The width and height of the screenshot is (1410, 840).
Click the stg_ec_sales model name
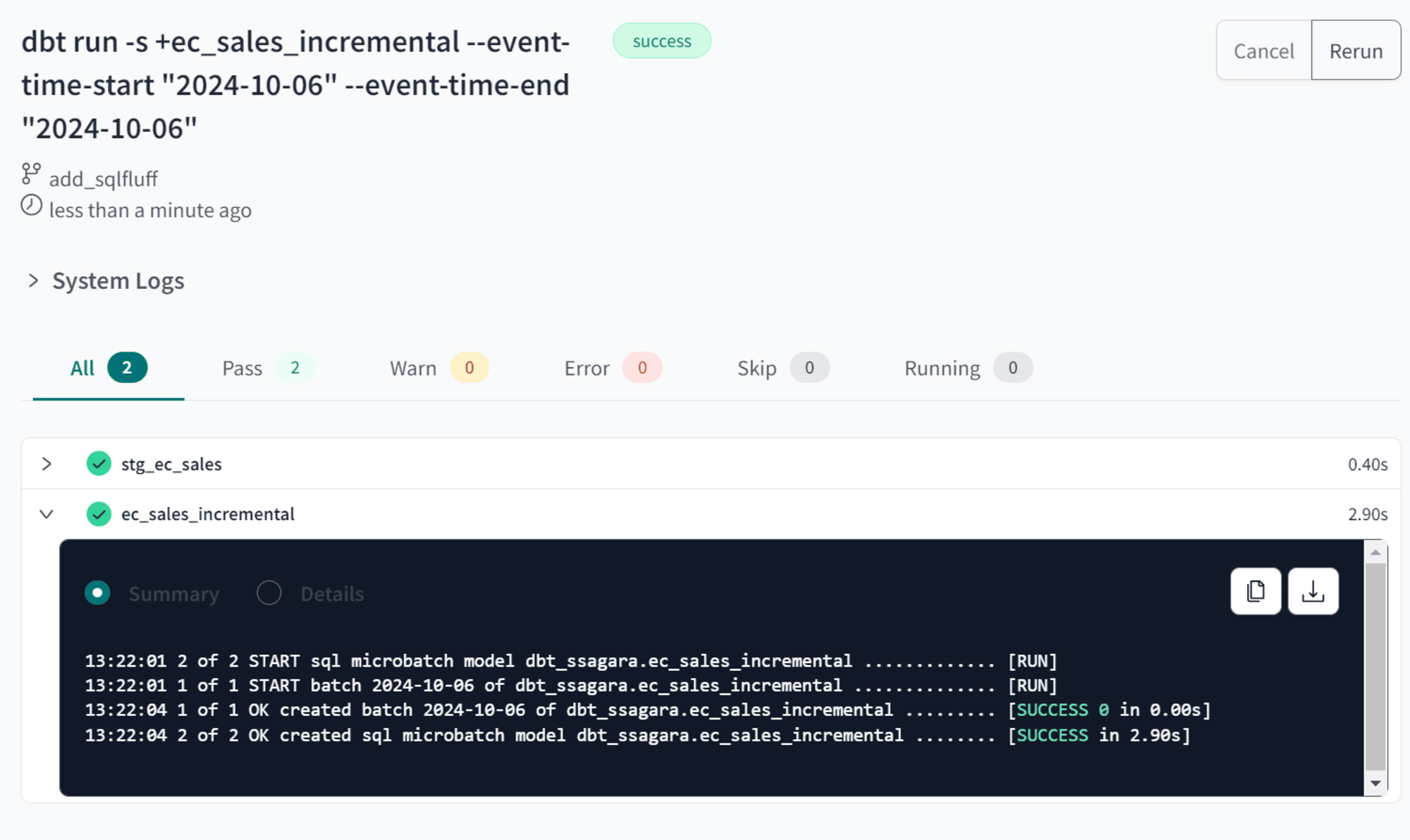coord(171,464)
